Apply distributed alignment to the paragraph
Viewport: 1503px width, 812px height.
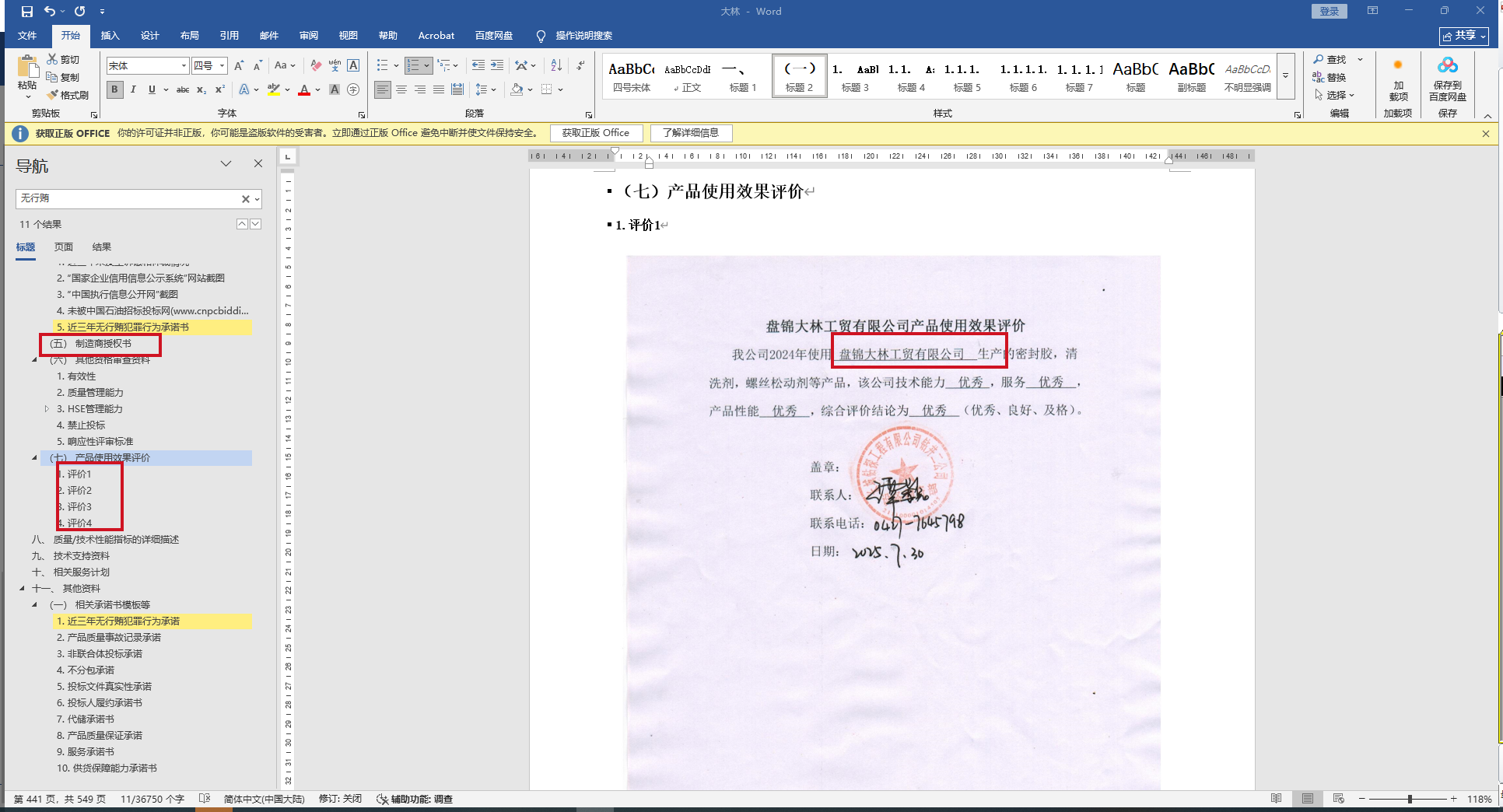click(x=457, y=89)
